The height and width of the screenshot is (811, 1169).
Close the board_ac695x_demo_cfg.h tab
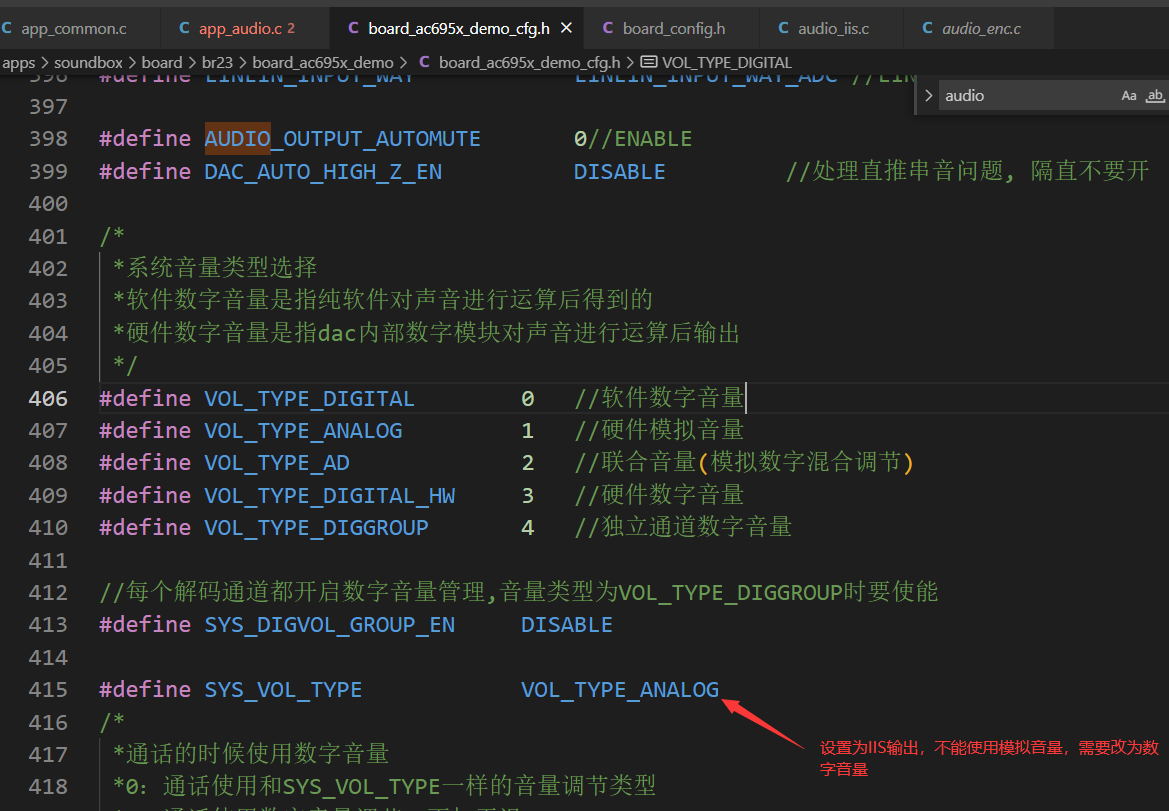[x=567, y=28]
